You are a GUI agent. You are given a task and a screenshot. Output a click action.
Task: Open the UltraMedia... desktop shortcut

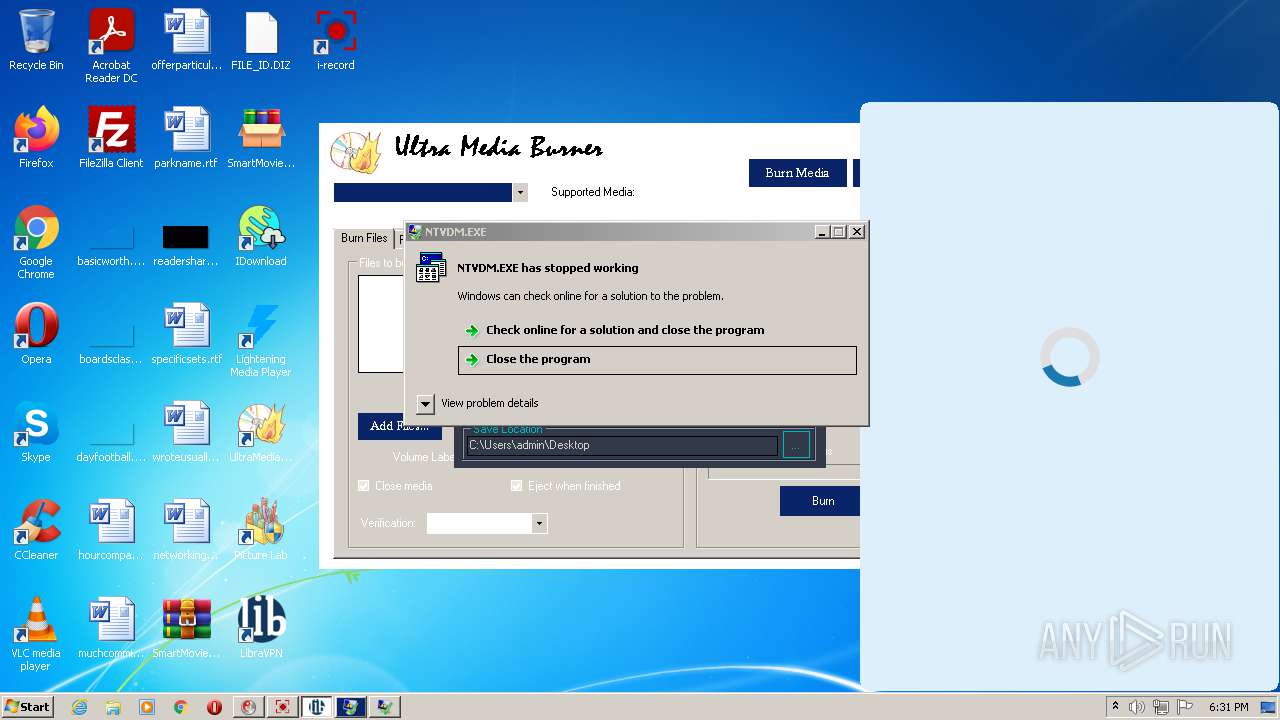[x=261, y=432]
